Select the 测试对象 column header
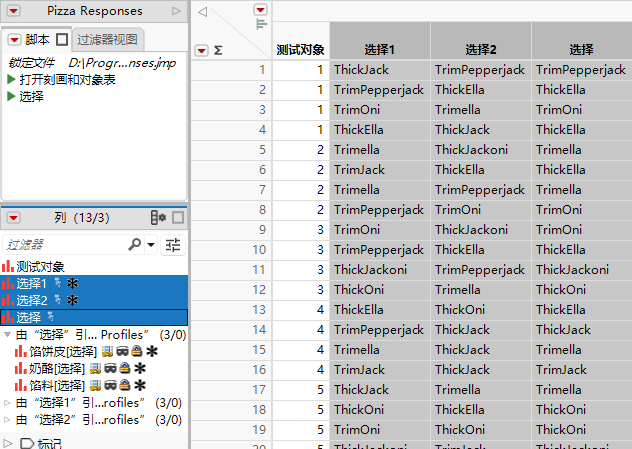 pos(301,50)
